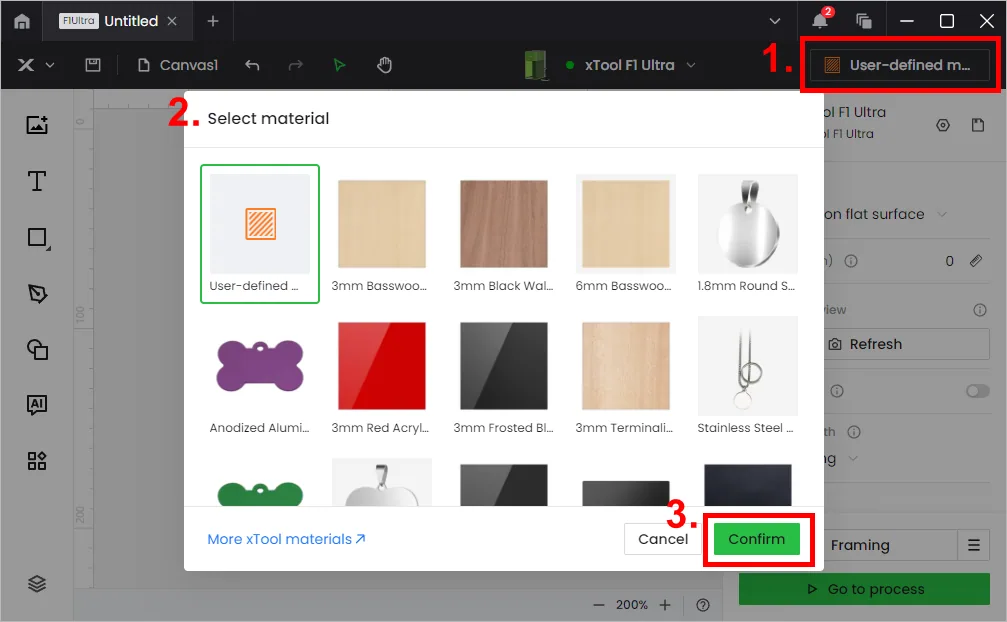
Task: Activate the hand pan tool
Action: (x=384, y=65)
